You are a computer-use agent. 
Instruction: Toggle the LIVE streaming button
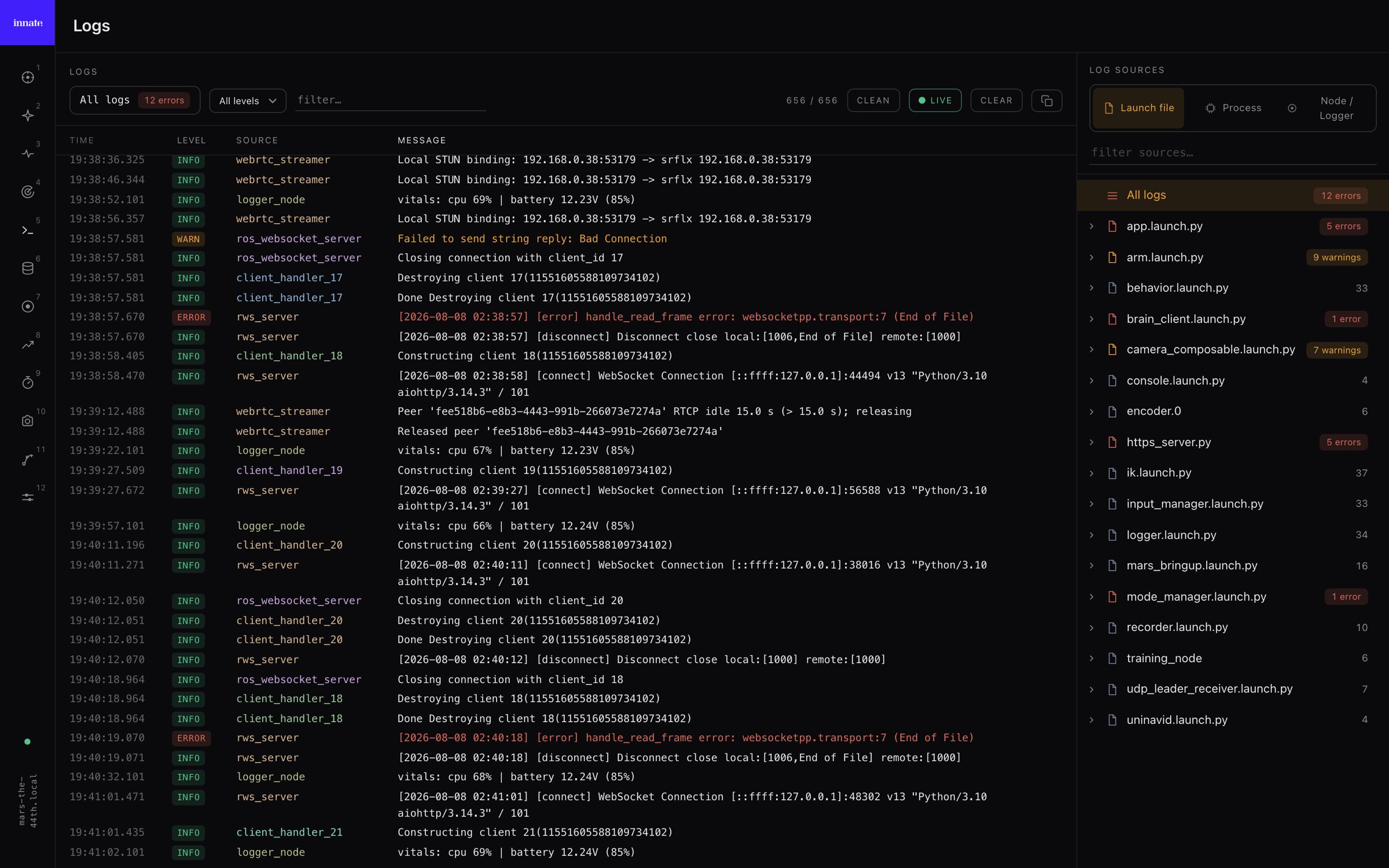click(x=935, y=101)
